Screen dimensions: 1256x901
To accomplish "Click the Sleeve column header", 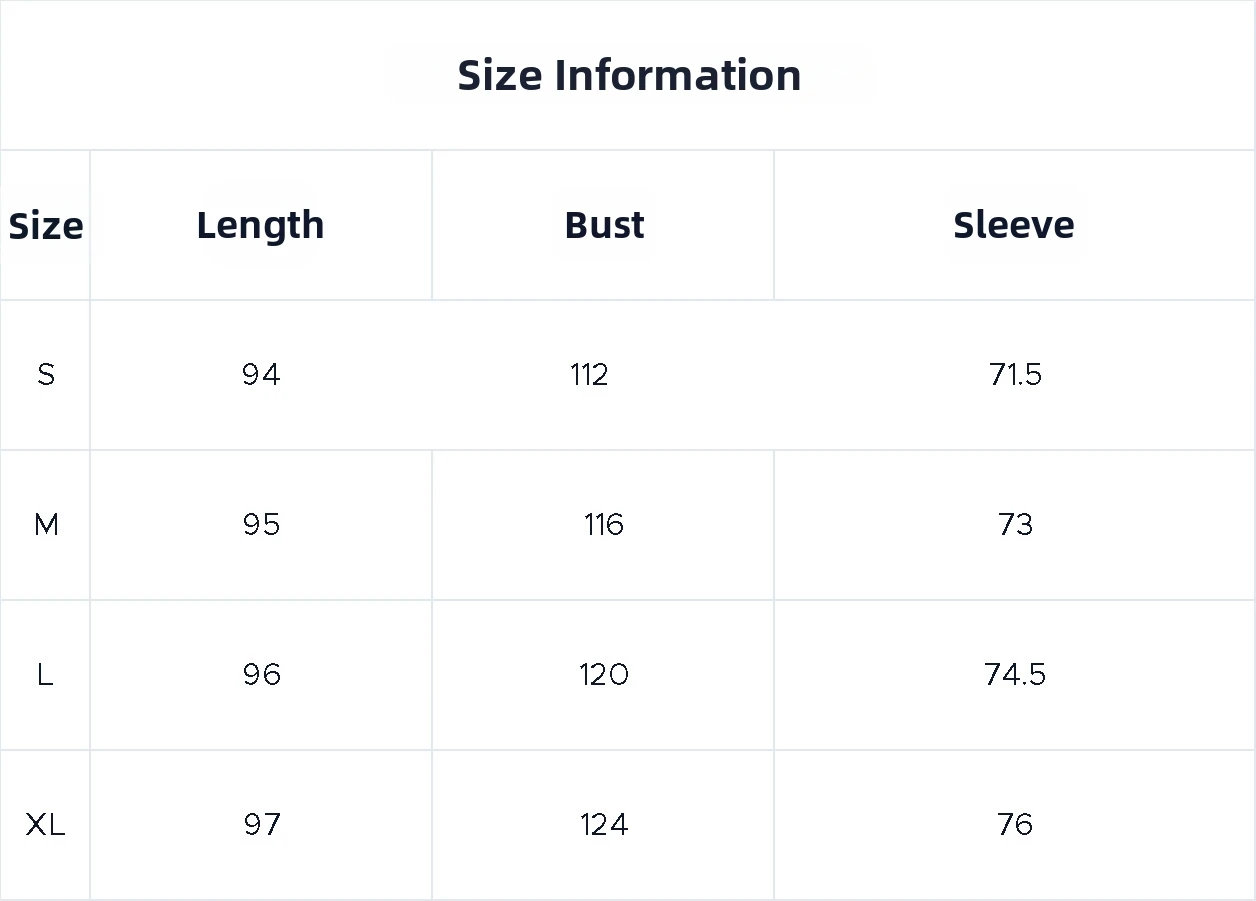I will pos(1014,225).
